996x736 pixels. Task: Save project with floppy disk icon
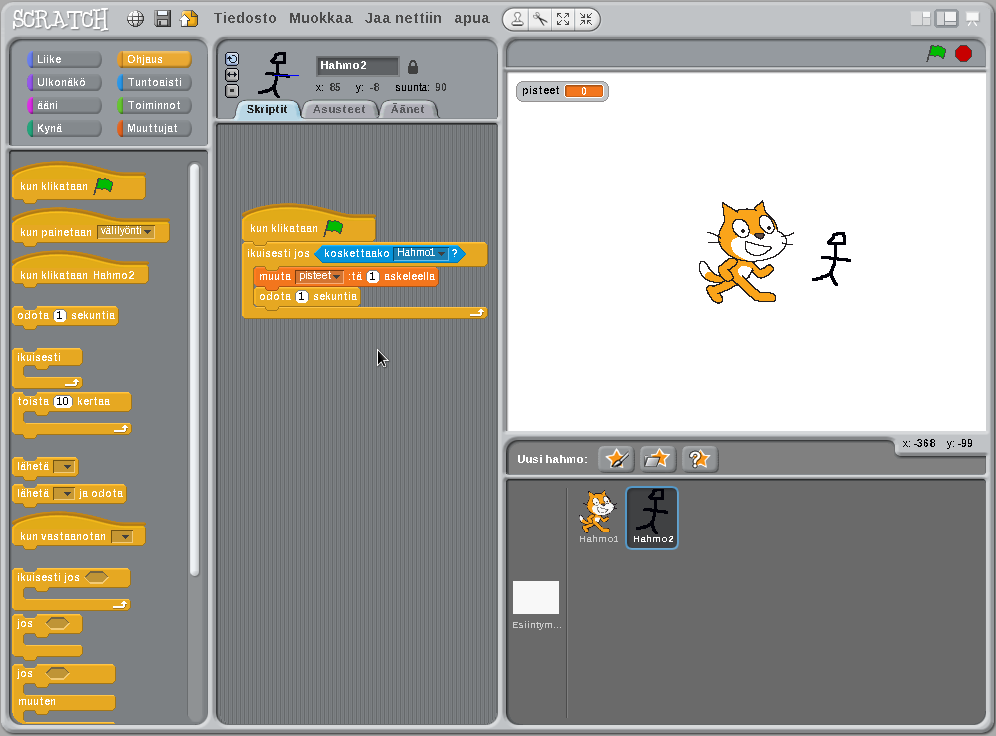click(x=163, y=19)
